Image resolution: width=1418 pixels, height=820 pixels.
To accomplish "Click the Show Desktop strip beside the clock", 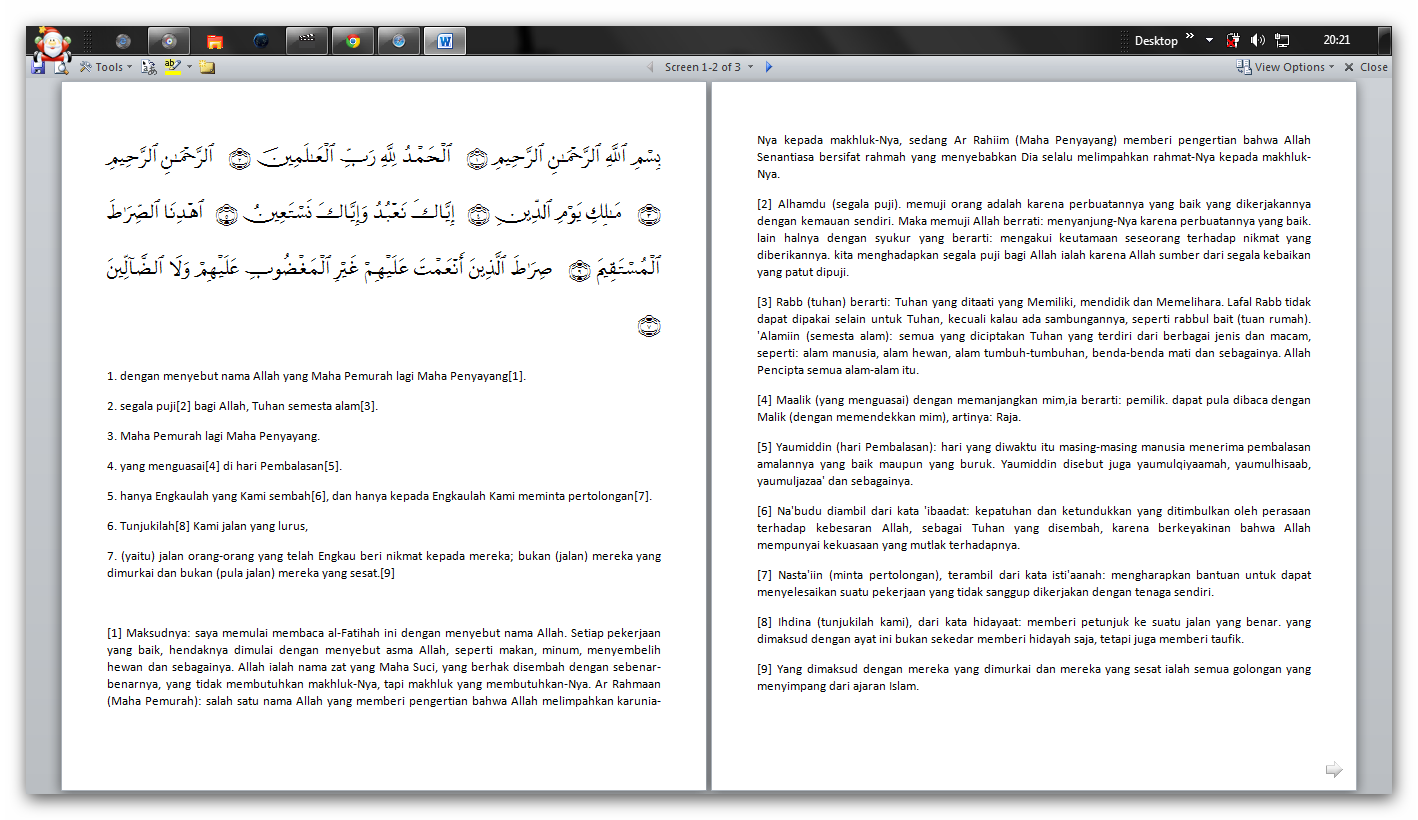I will pyautogui.click(x=1384, y=41).
